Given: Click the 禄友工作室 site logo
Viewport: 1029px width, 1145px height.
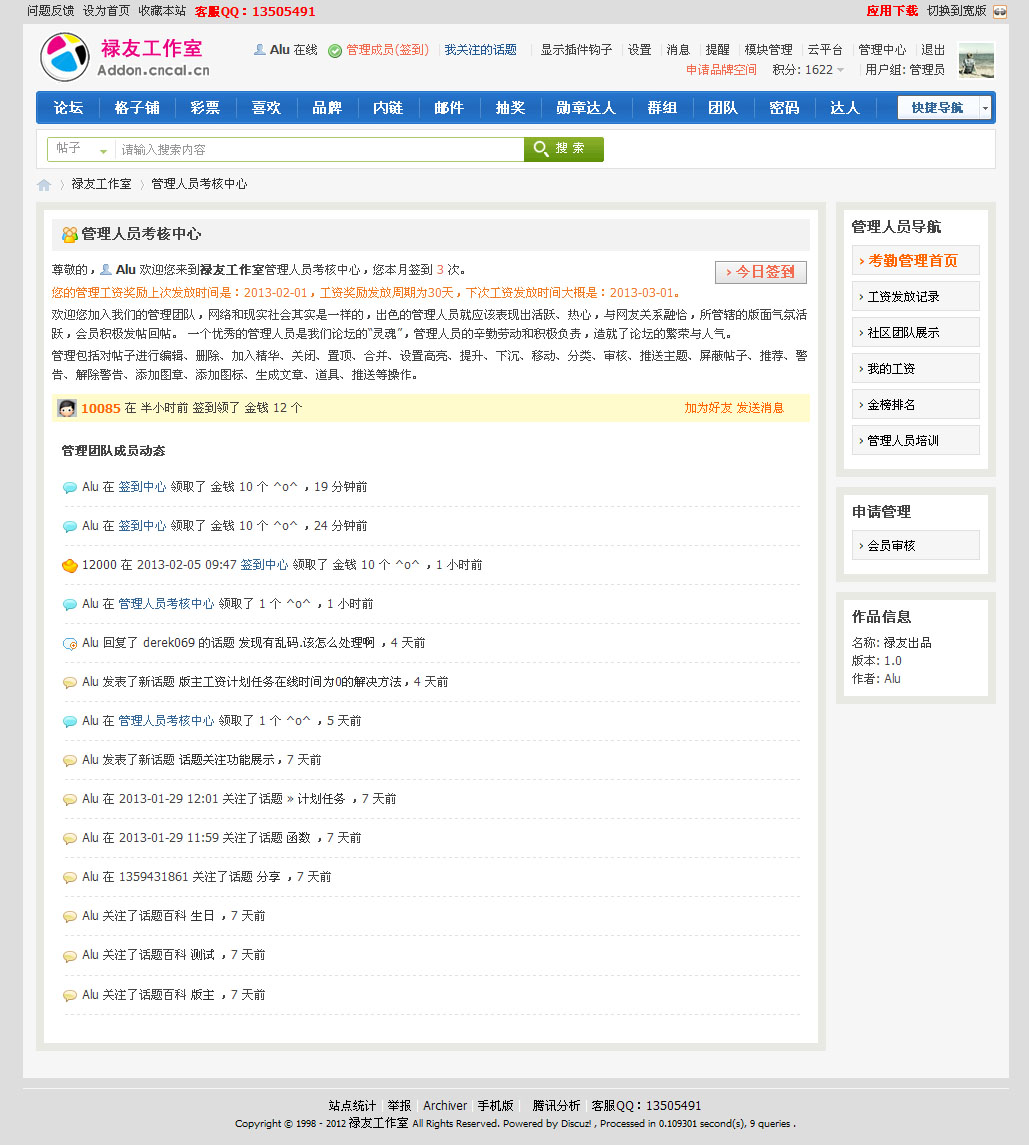Looking at the screenshot, I should [x=125, y=56].
